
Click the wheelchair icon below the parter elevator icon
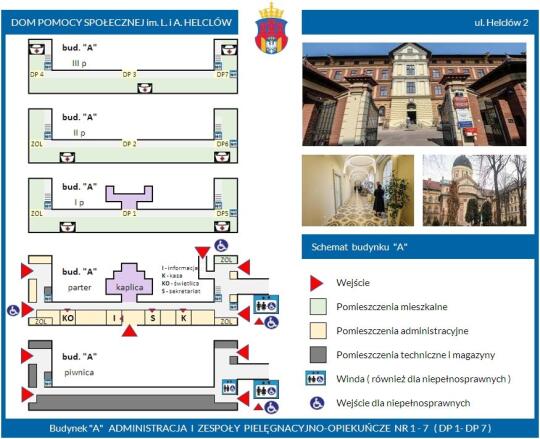point(271,322)
